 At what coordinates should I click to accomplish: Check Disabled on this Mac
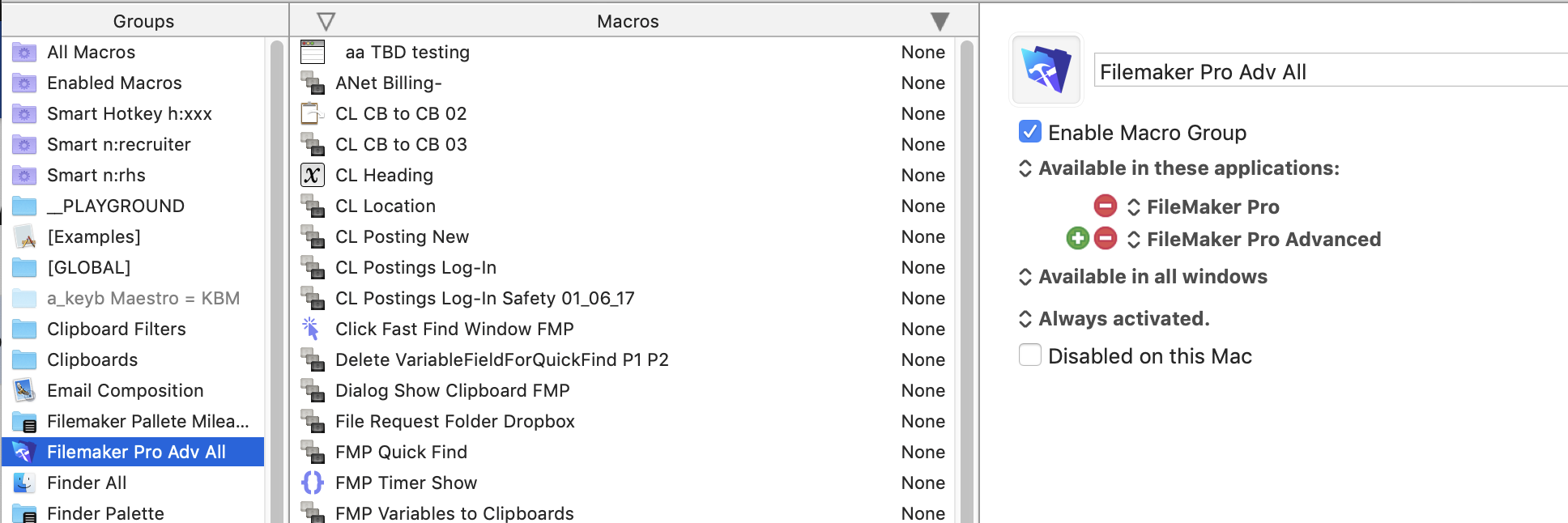coord(1029,355)
